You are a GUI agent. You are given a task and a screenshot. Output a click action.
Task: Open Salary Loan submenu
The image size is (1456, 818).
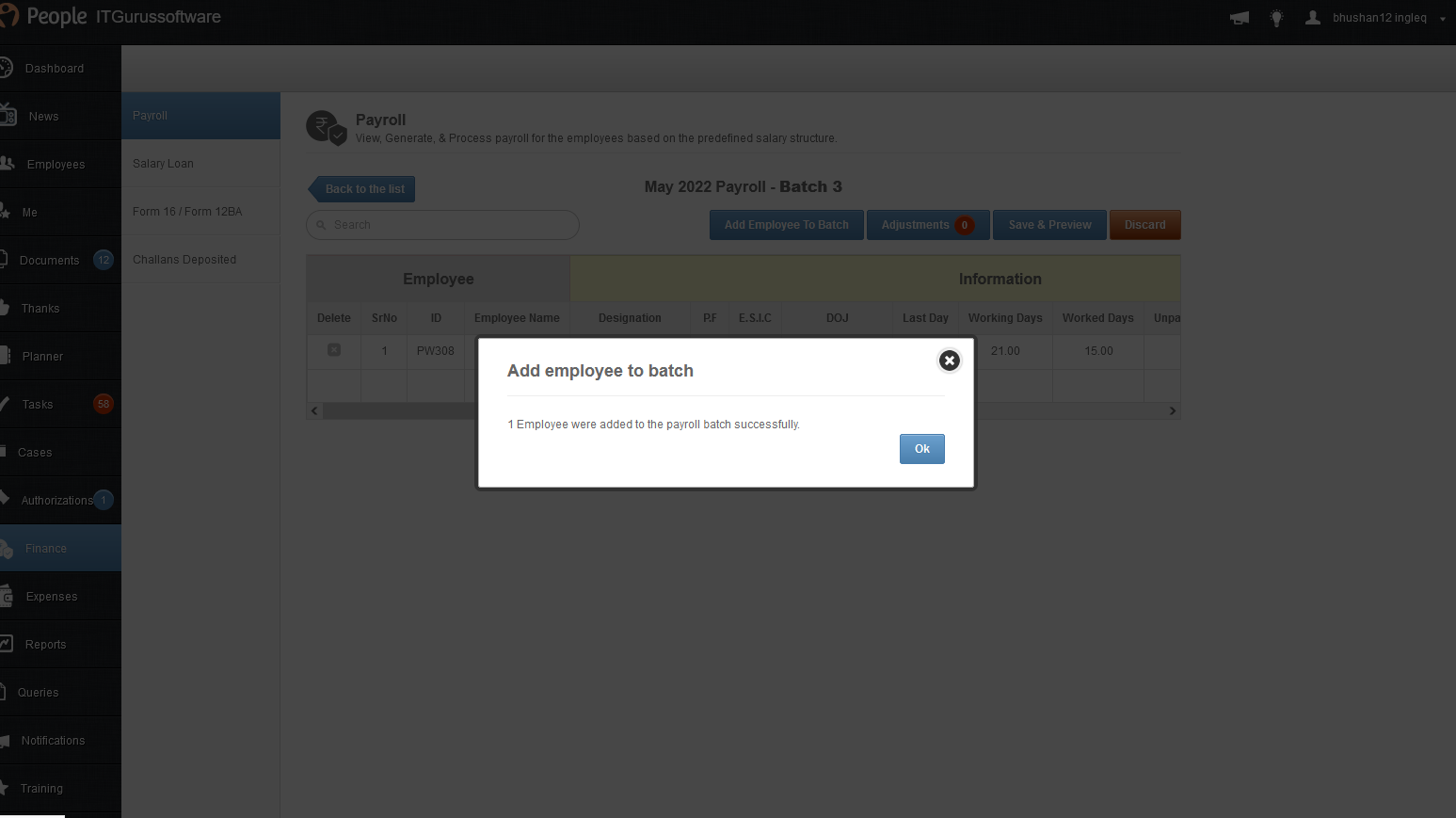(x=200, y=164)
